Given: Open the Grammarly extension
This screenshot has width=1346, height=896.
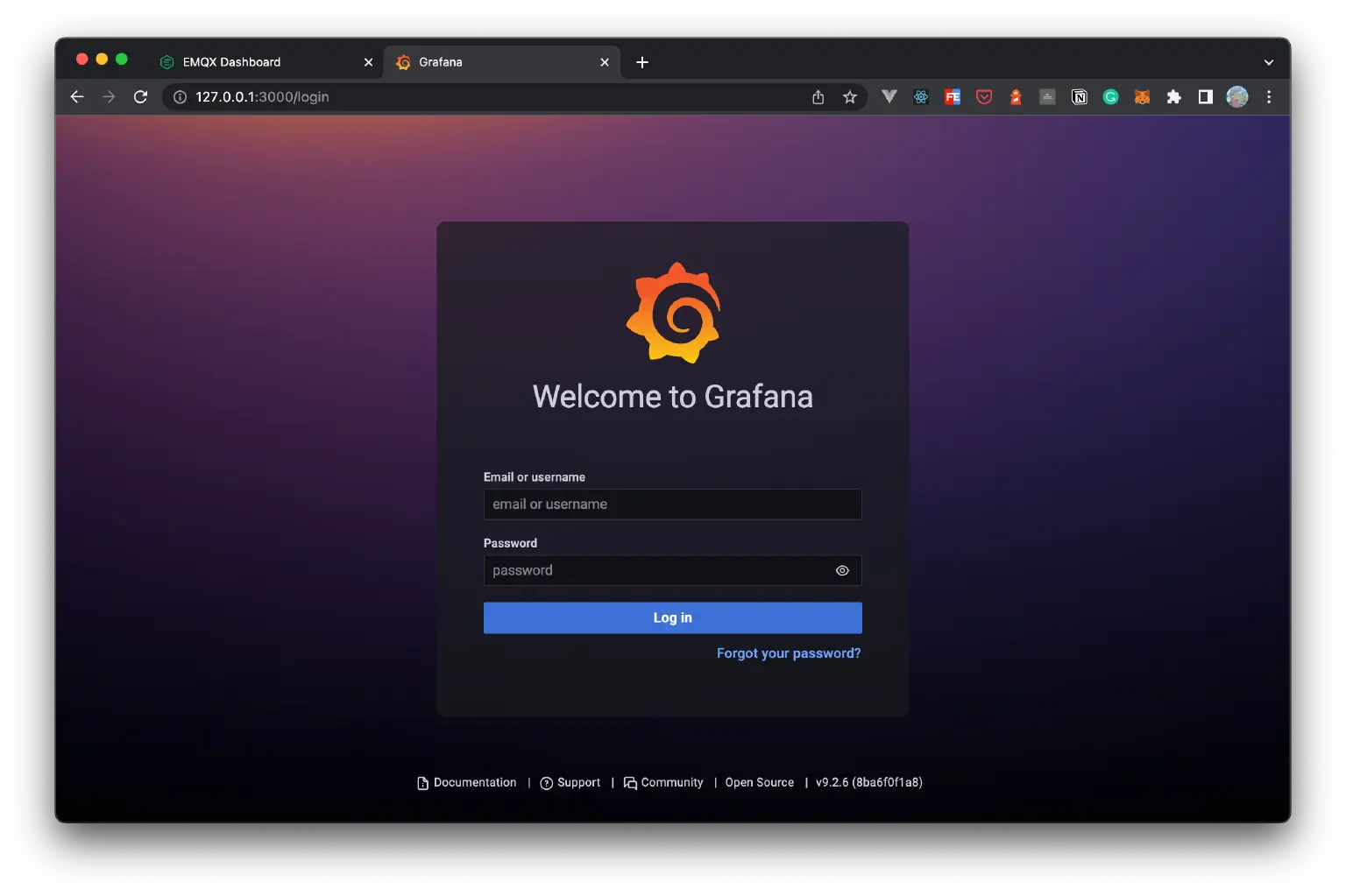Looking at the screenshot, I should 1110,97.
